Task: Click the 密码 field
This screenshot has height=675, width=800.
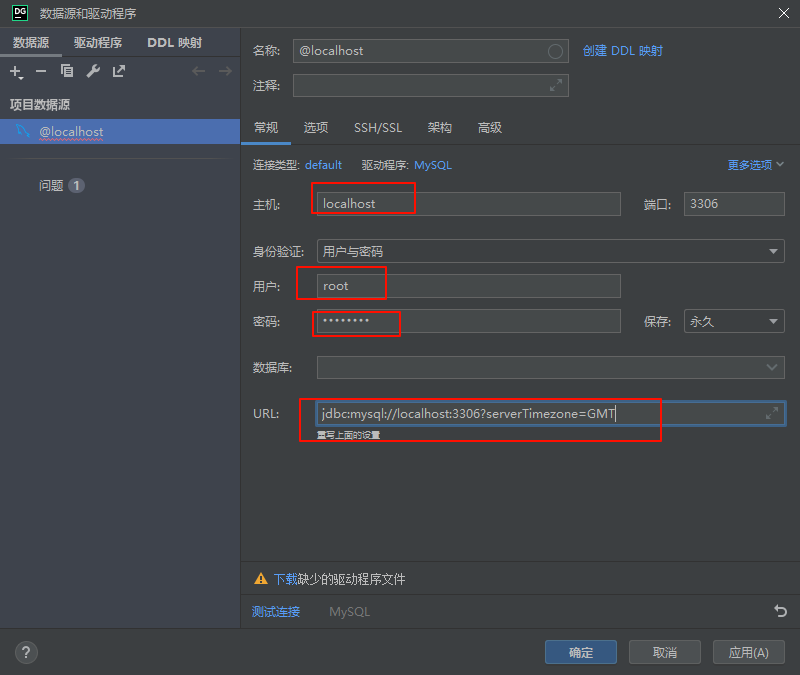Action: tap(468, 321)
